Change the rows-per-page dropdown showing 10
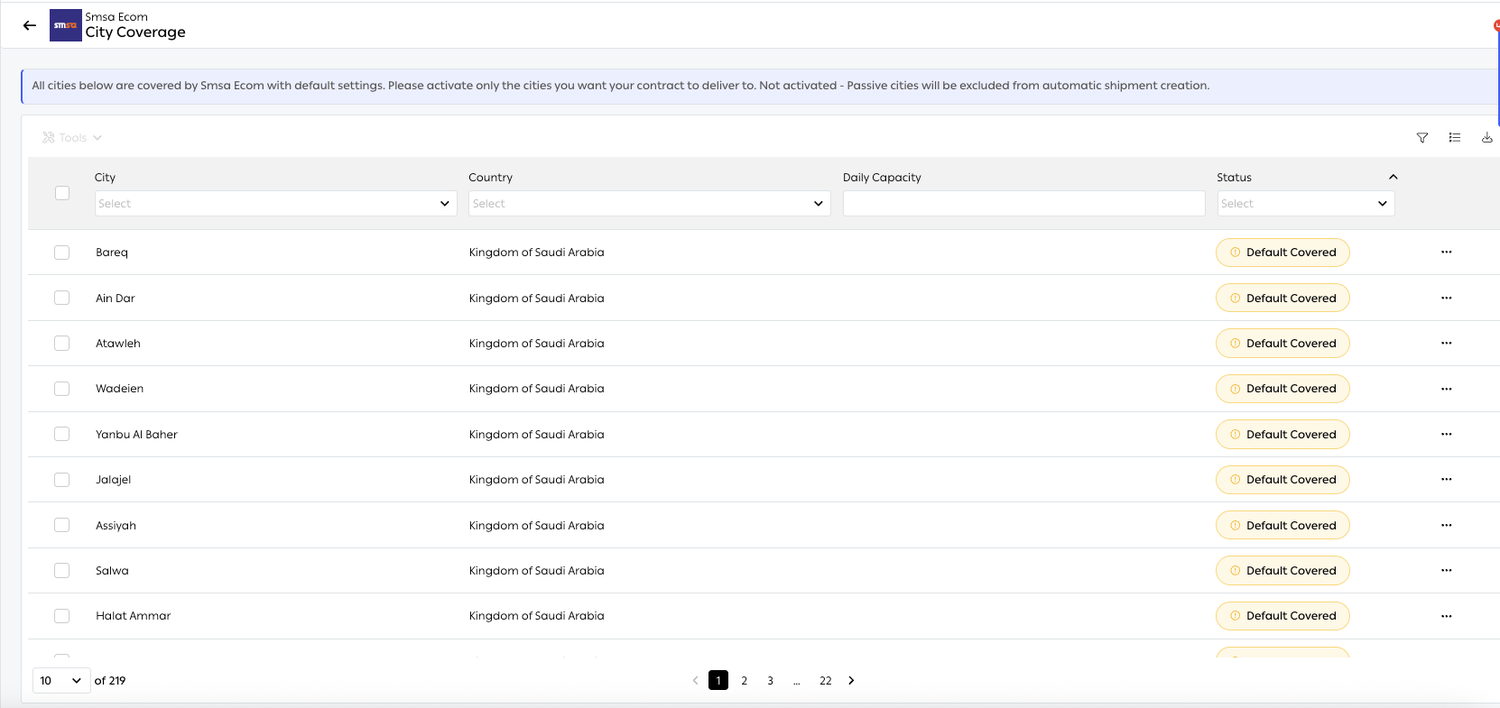The image size is (1500, 708). (61, 680)
